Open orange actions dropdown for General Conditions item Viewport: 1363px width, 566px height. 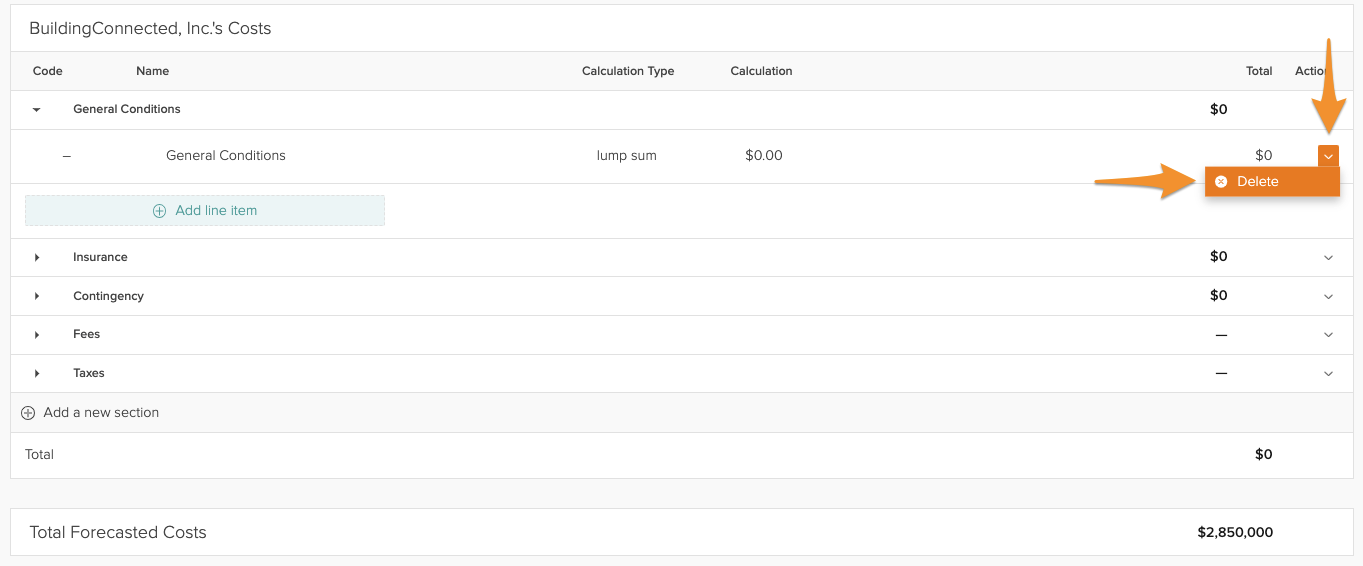[1328, 156]
